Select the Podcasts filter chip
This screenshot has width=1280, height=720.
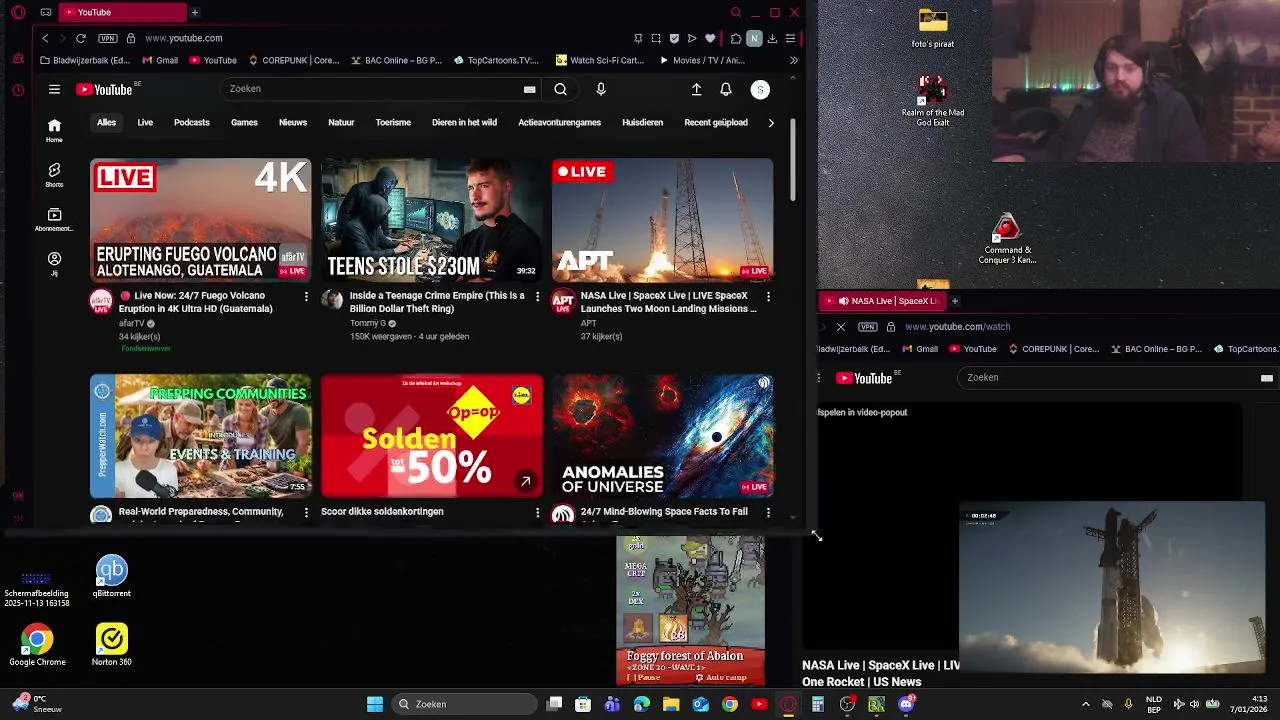192,122
